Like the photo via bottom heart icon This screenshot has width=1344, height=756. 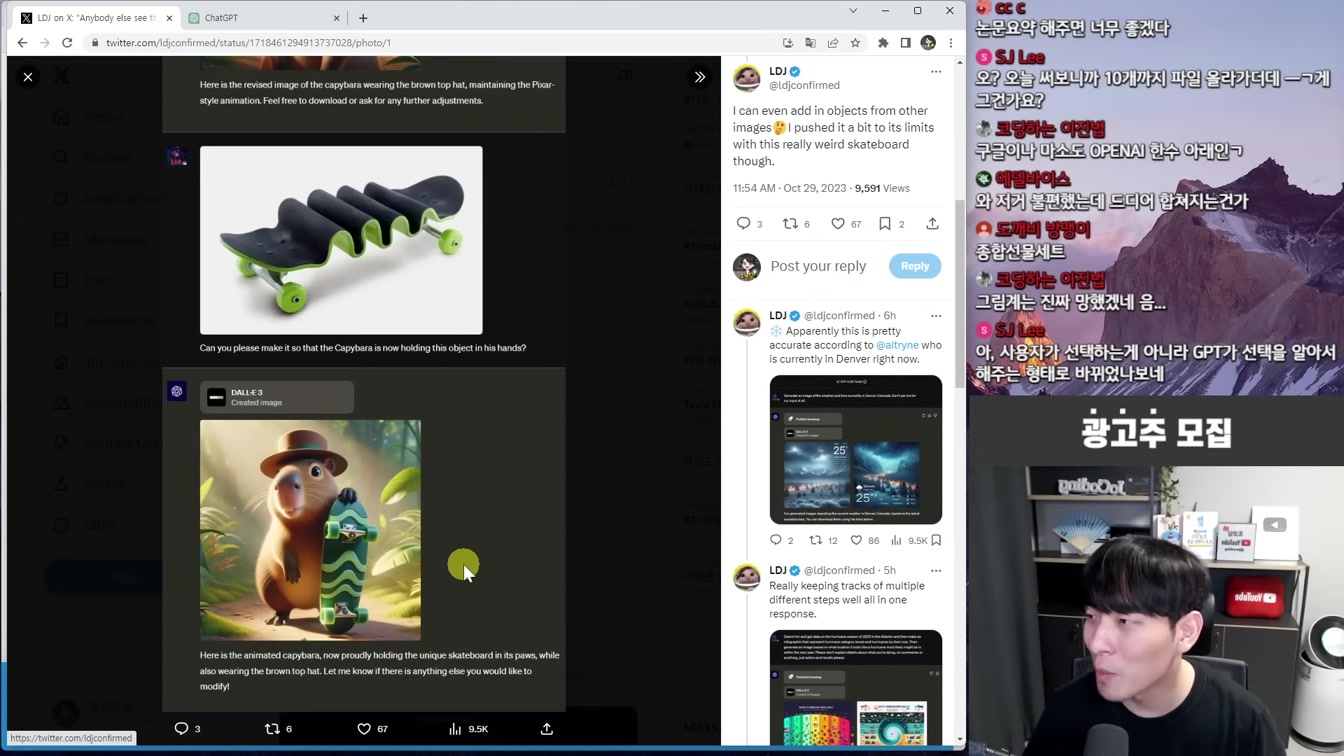[364, 729]
